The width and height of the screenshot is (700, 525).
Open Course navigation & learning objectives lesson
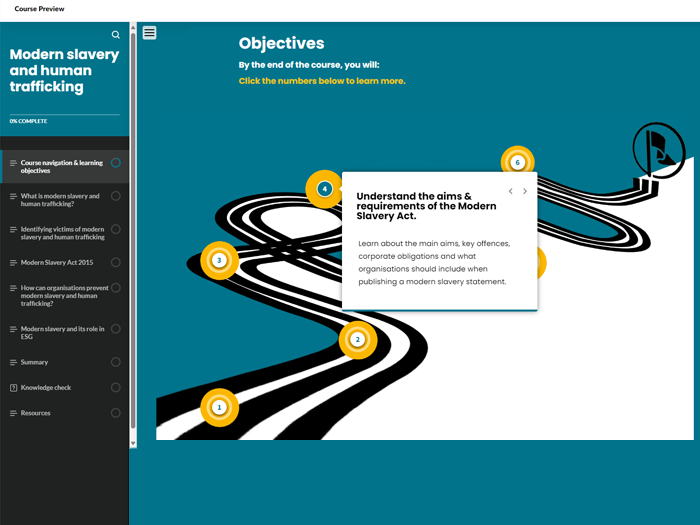pyautogui.click(x=65, y=167)
